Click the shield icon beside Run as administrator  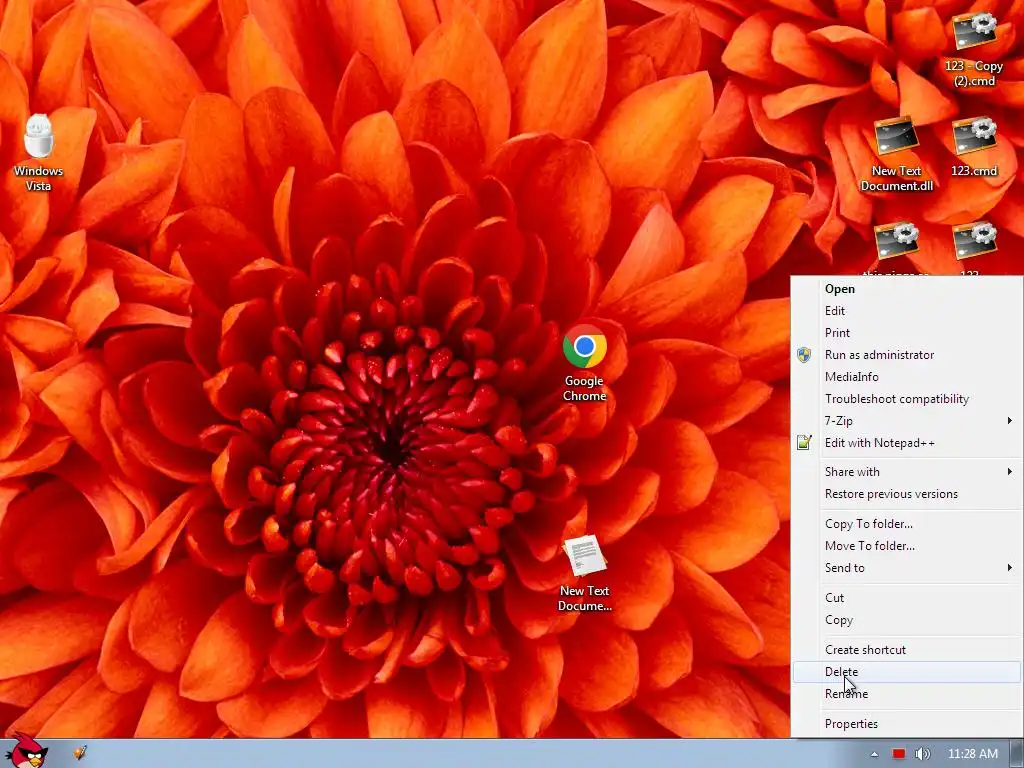tap(804, 355)
